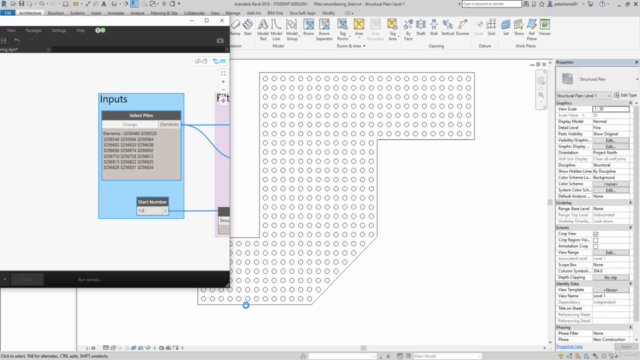Switch Dynamo to 3D background preview navigation
This screenshot has width=640, height=360.
[201, 61]
